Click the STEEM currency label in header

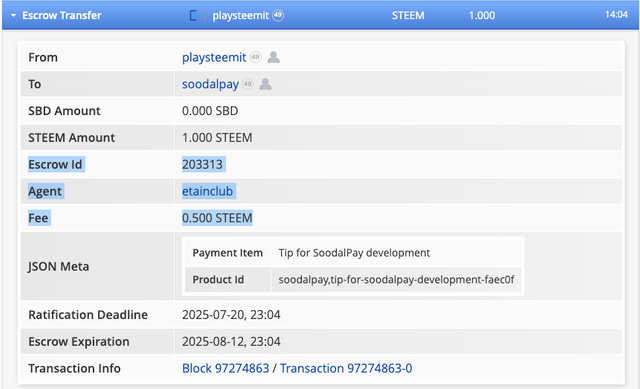coord(408,16)
